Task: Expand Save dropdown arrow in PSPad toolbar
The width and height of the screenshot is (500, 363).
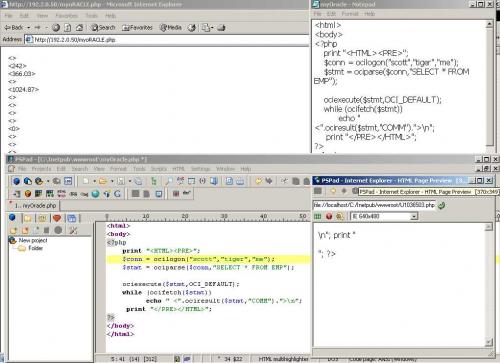Action: pyautogui.click(x=130, y=181)
